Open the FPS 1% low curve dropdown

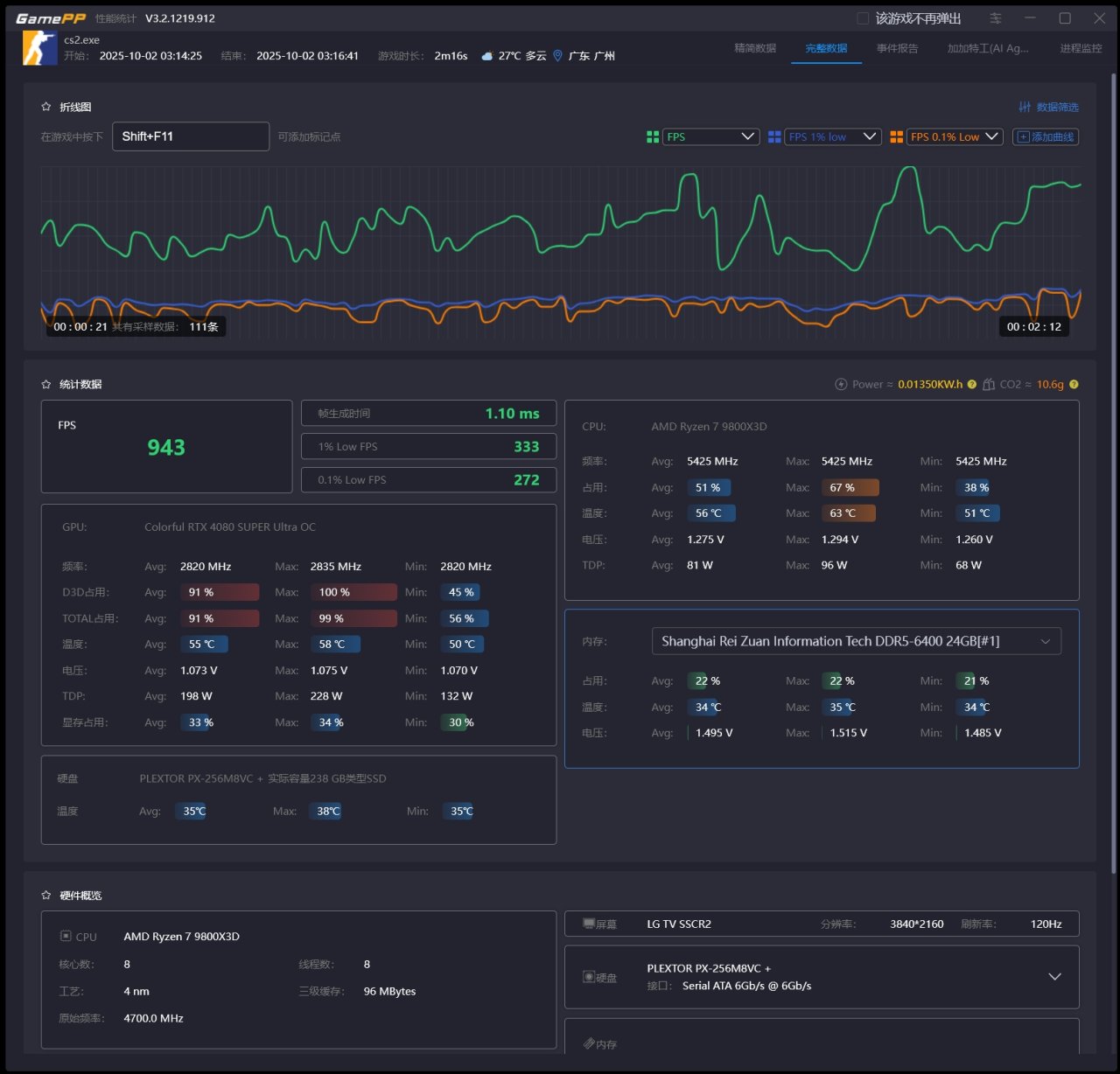[x=832, y=136]
